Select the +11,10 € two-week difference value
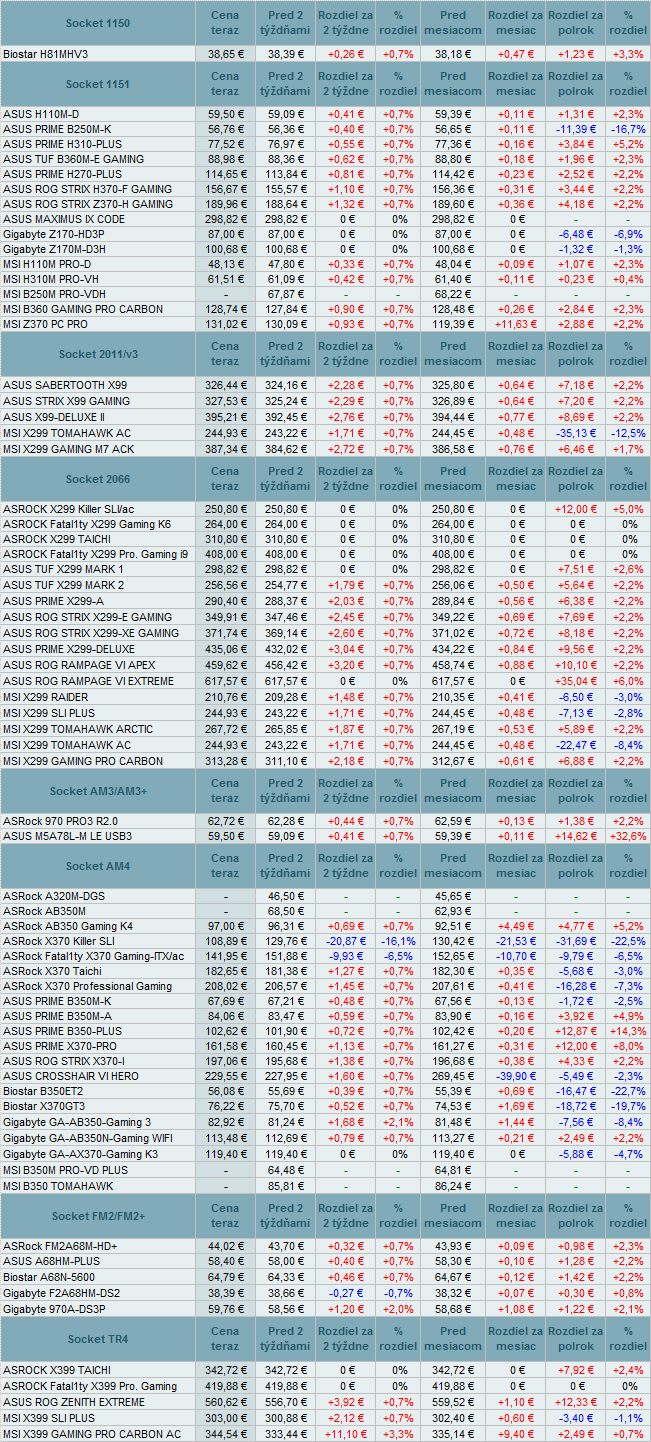 (346, 1434)
